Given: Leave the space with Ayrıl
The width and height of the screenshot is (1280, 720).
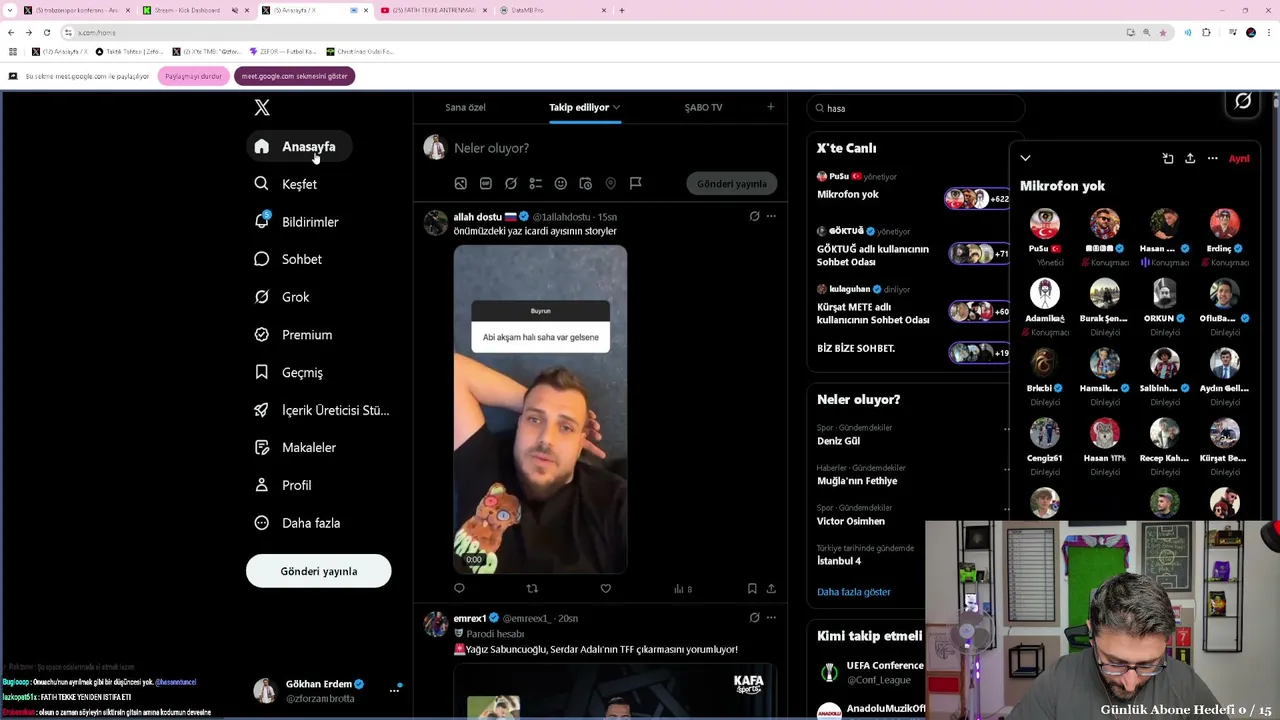Looking at the screenshot, I should tap(1239, 158).
